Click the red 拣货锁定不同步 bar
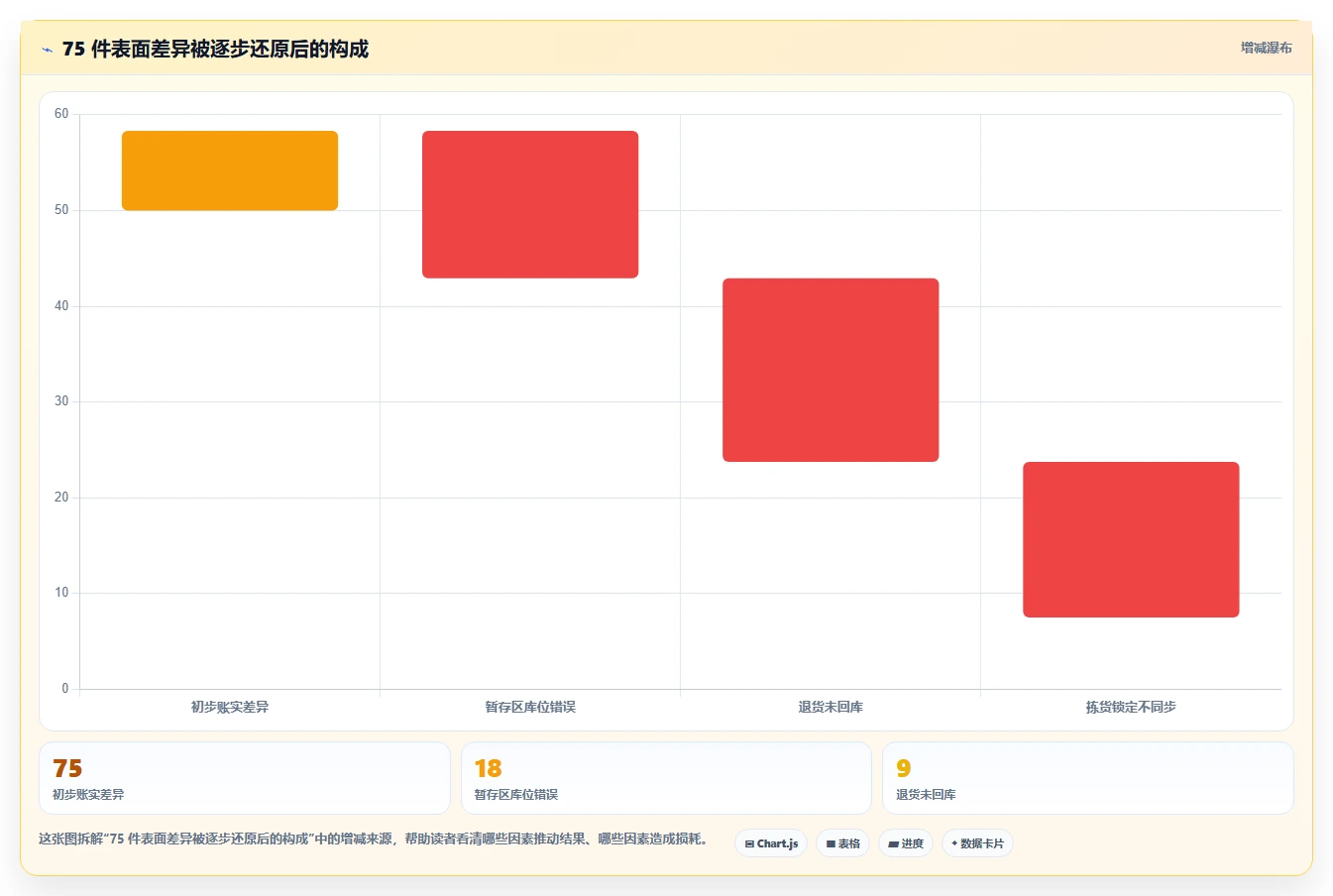The width and height of the screenshot is (1333, 896). tap(1131, 539)
